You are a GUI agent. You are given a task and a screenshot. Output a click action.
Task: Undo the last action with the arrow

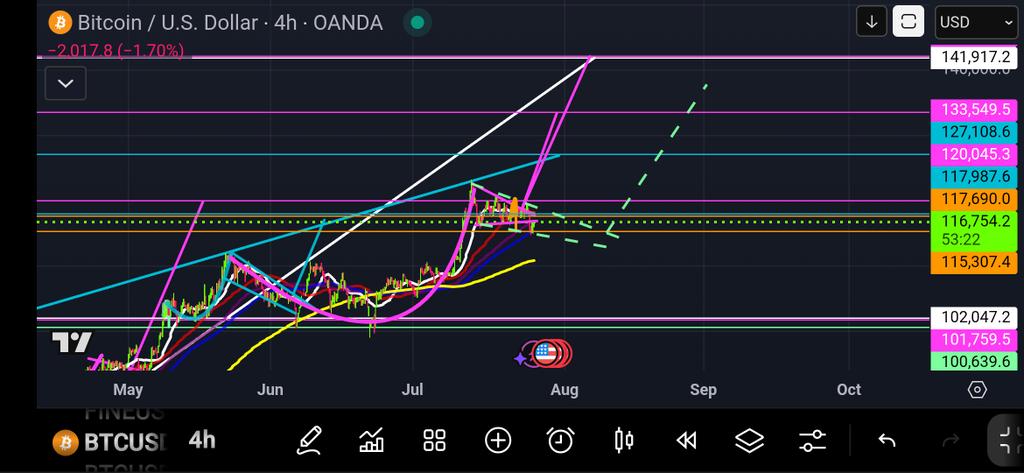(x=886, y=441)
